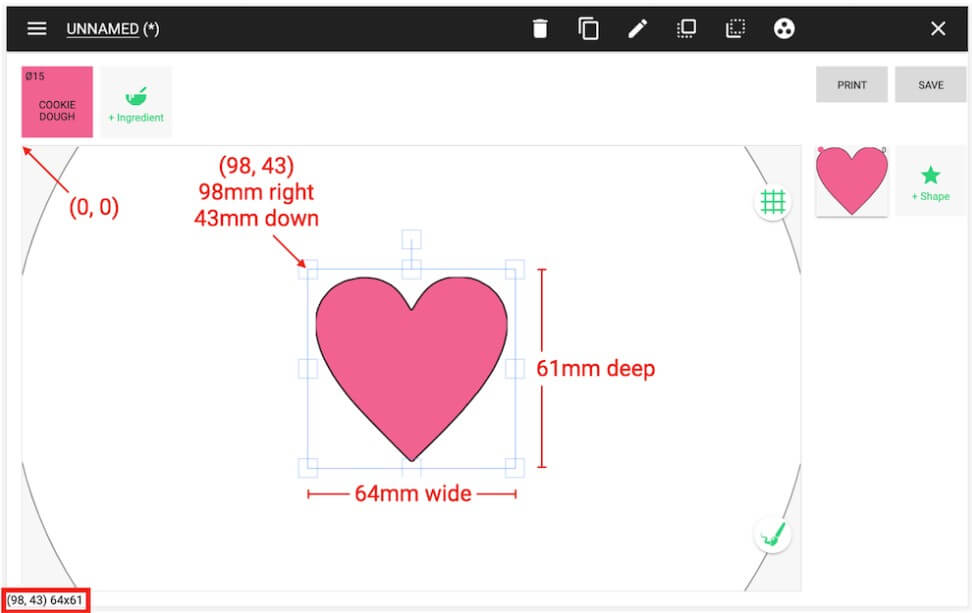
Task: Select the pink heart on the canvas
Action: (x=412, y=368)
